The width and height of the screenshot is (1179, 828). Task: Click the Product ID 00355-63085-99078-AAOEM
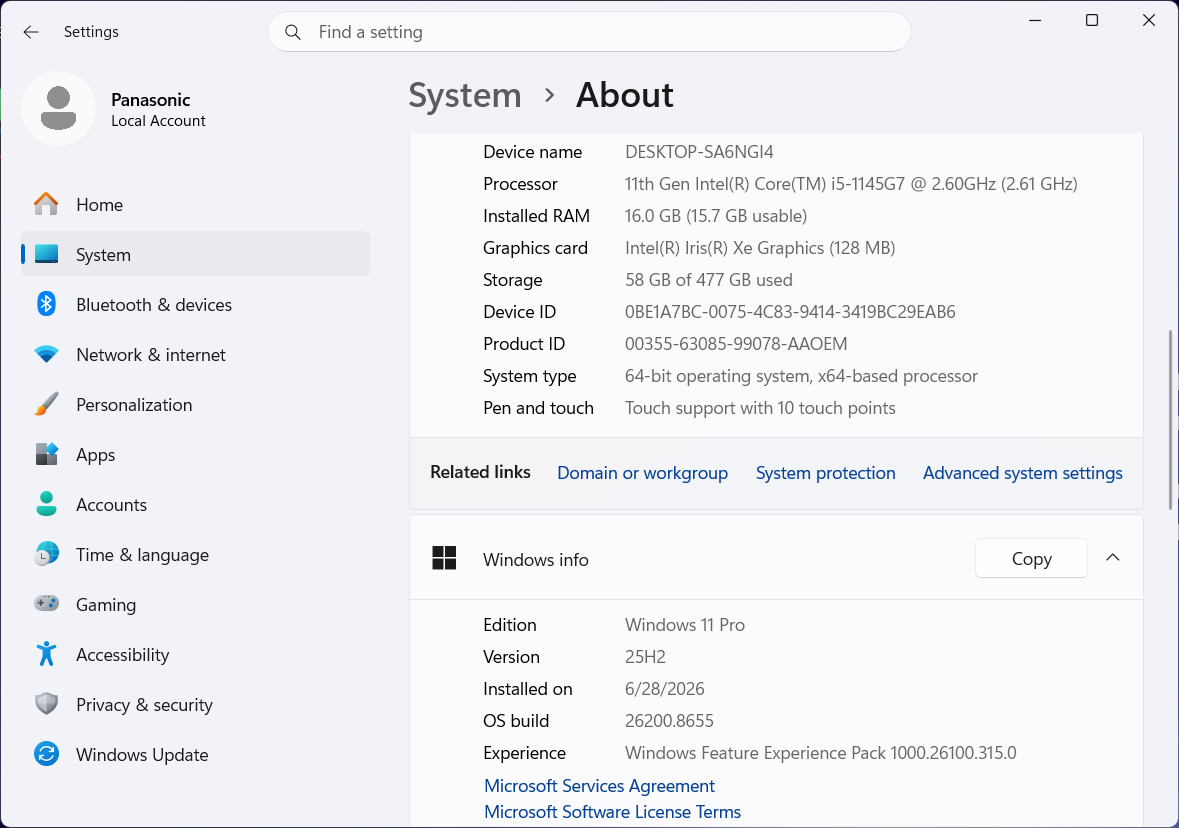pyautogui.click(x=736, y=344)
